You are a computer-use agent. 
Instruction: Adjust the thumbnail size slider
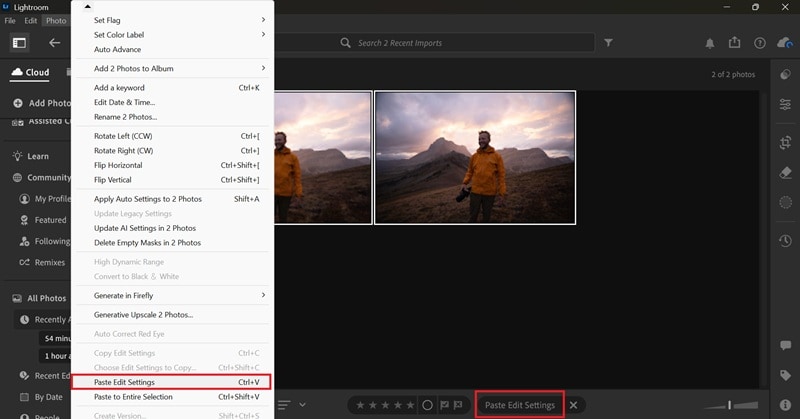click(731, 405)
